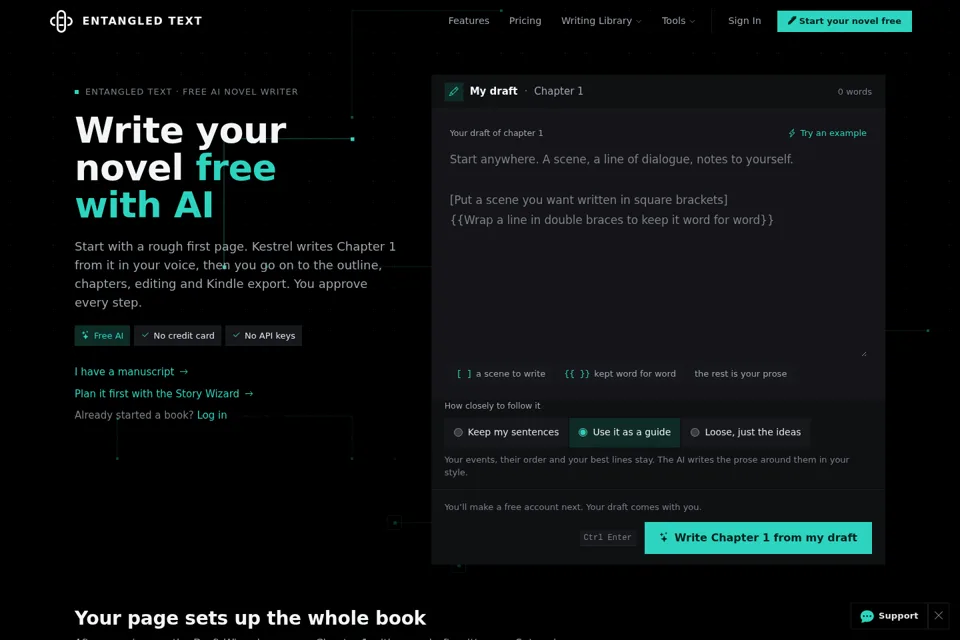Click the sparkle icon in Free AI badge
This screenshot has height=640, width=960.
(x=85, y=335)
